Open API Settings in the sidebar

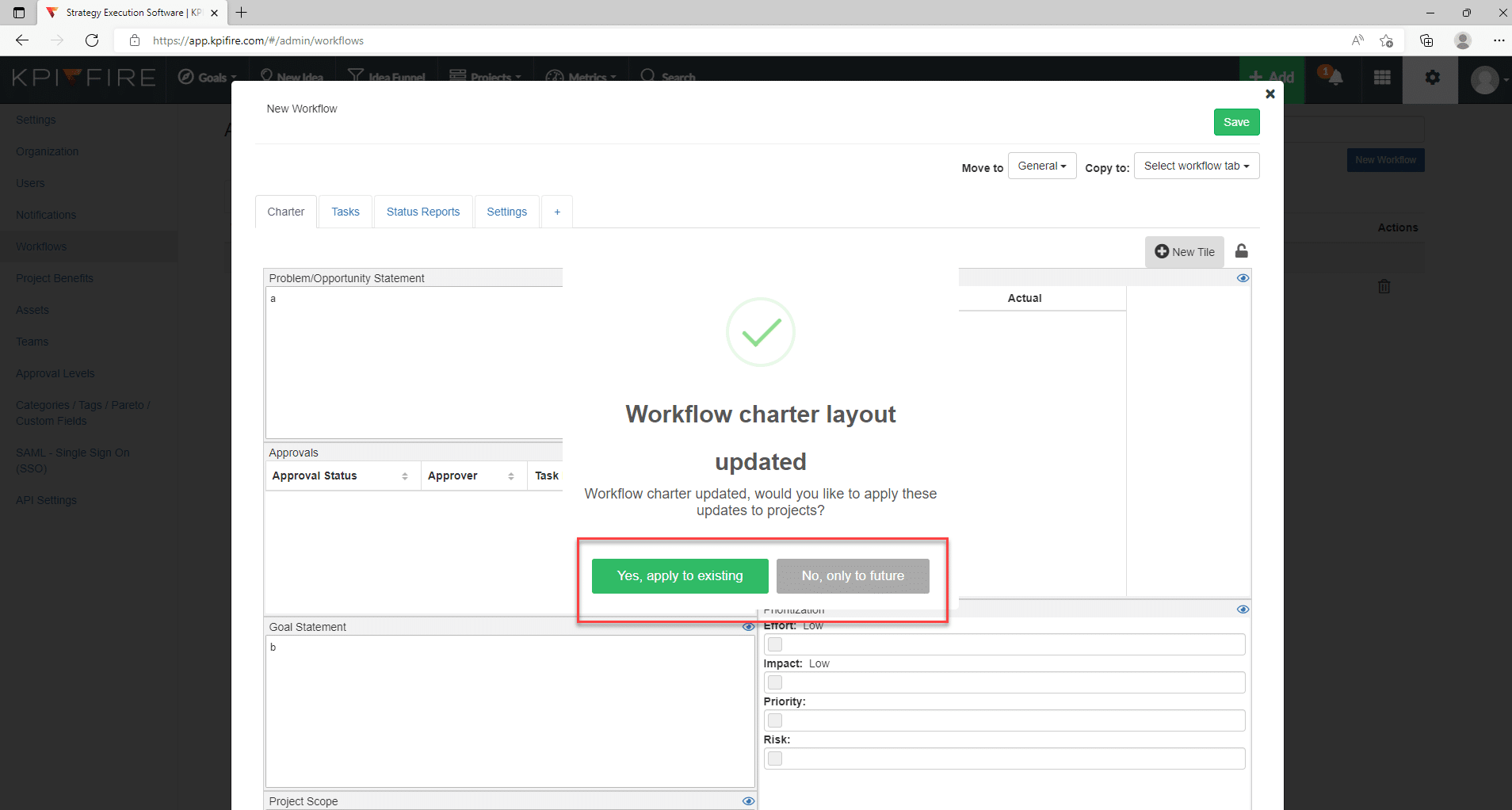tap(46, 500)
